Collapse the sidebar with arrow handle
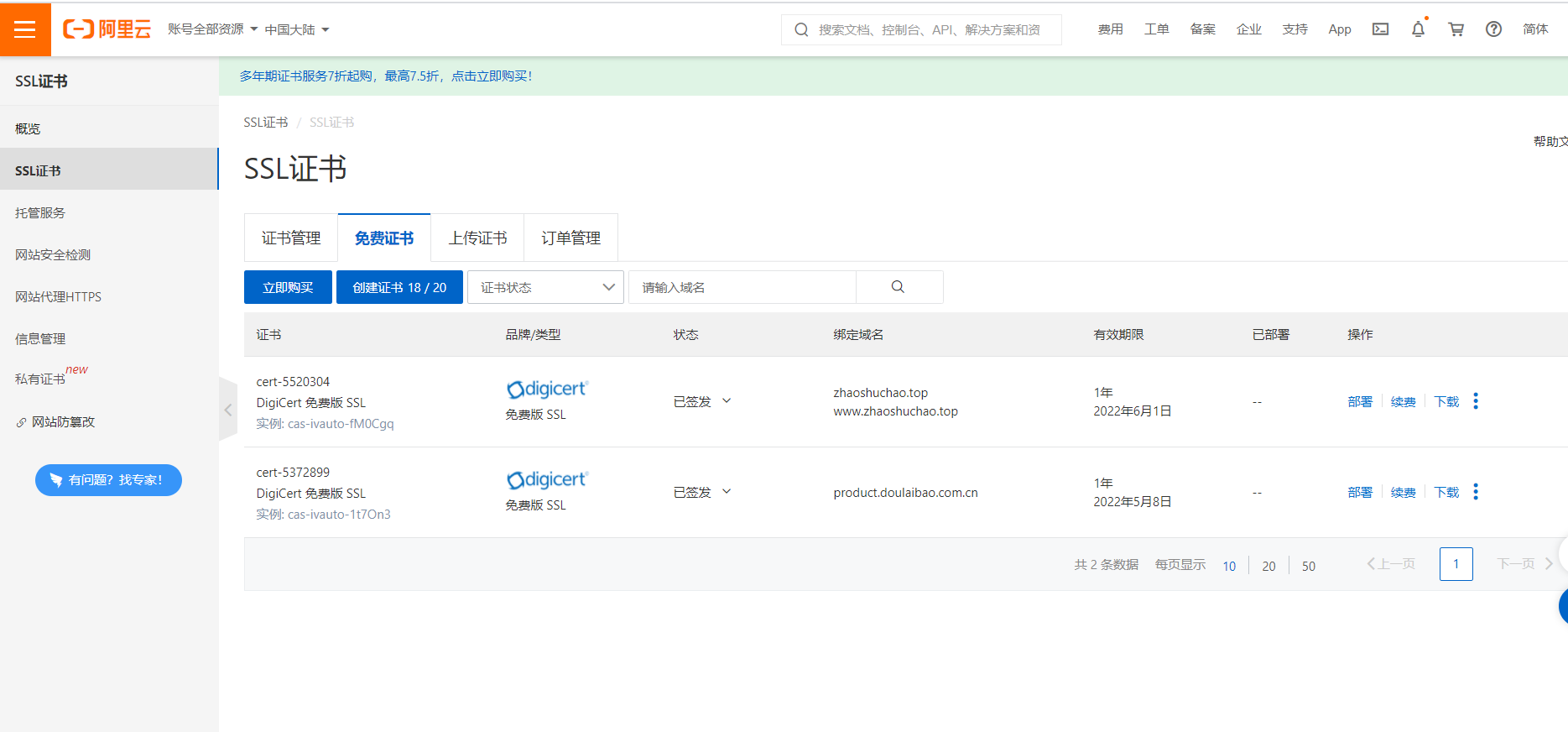 click(x=228, y=410)
